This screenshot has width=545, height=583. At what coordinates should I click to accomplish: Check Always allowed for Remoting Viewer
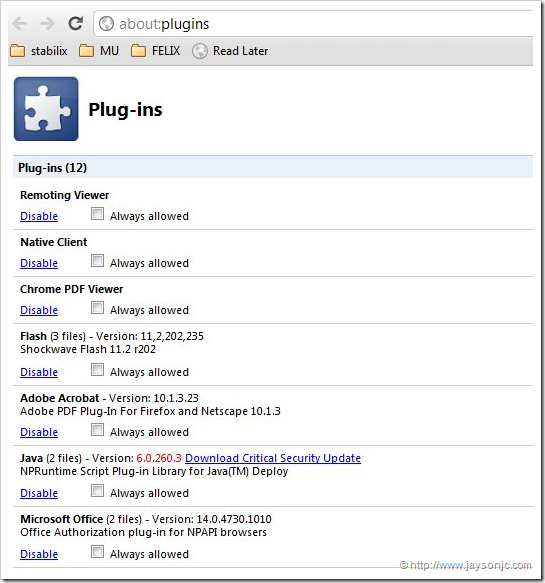[97, 214]
